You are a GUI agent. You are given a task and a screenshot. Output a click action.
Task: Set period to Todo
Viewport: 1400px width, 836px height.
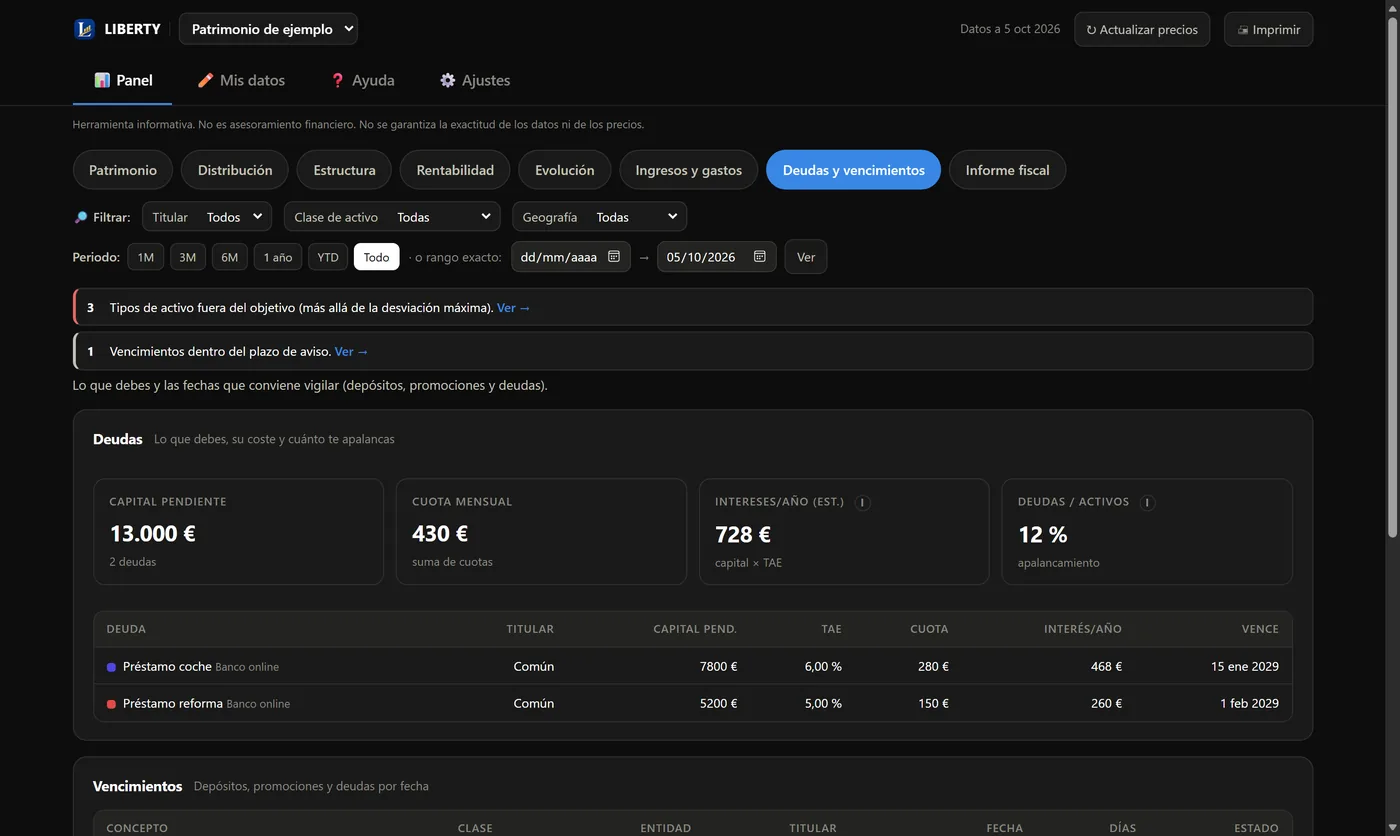pos(376,257)
